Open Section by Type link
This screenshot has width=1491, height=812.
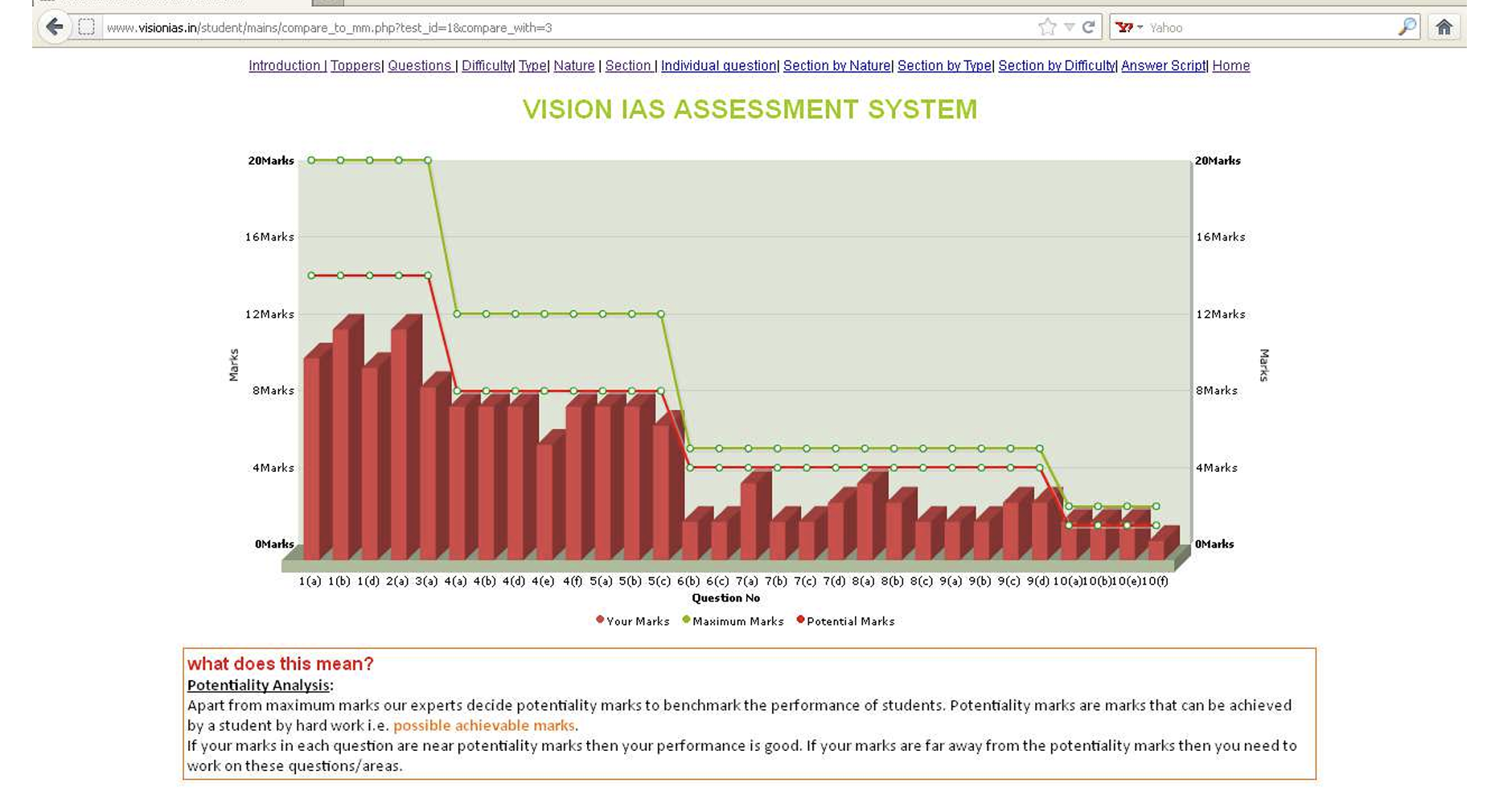pyautogui.click(x=945, y=66)
